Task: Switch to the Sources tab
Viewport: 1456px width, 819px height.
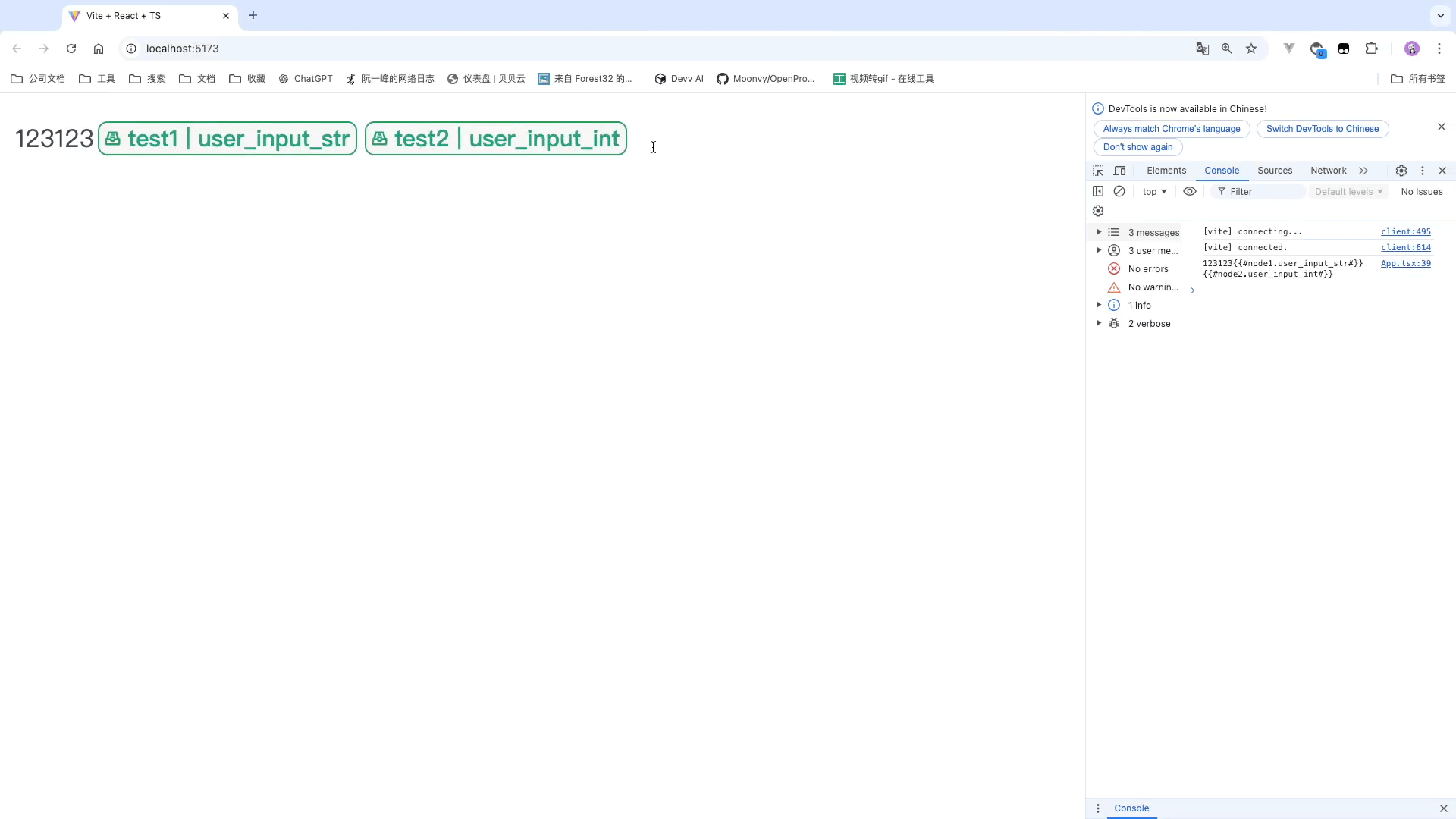Action: point(1274,171)
